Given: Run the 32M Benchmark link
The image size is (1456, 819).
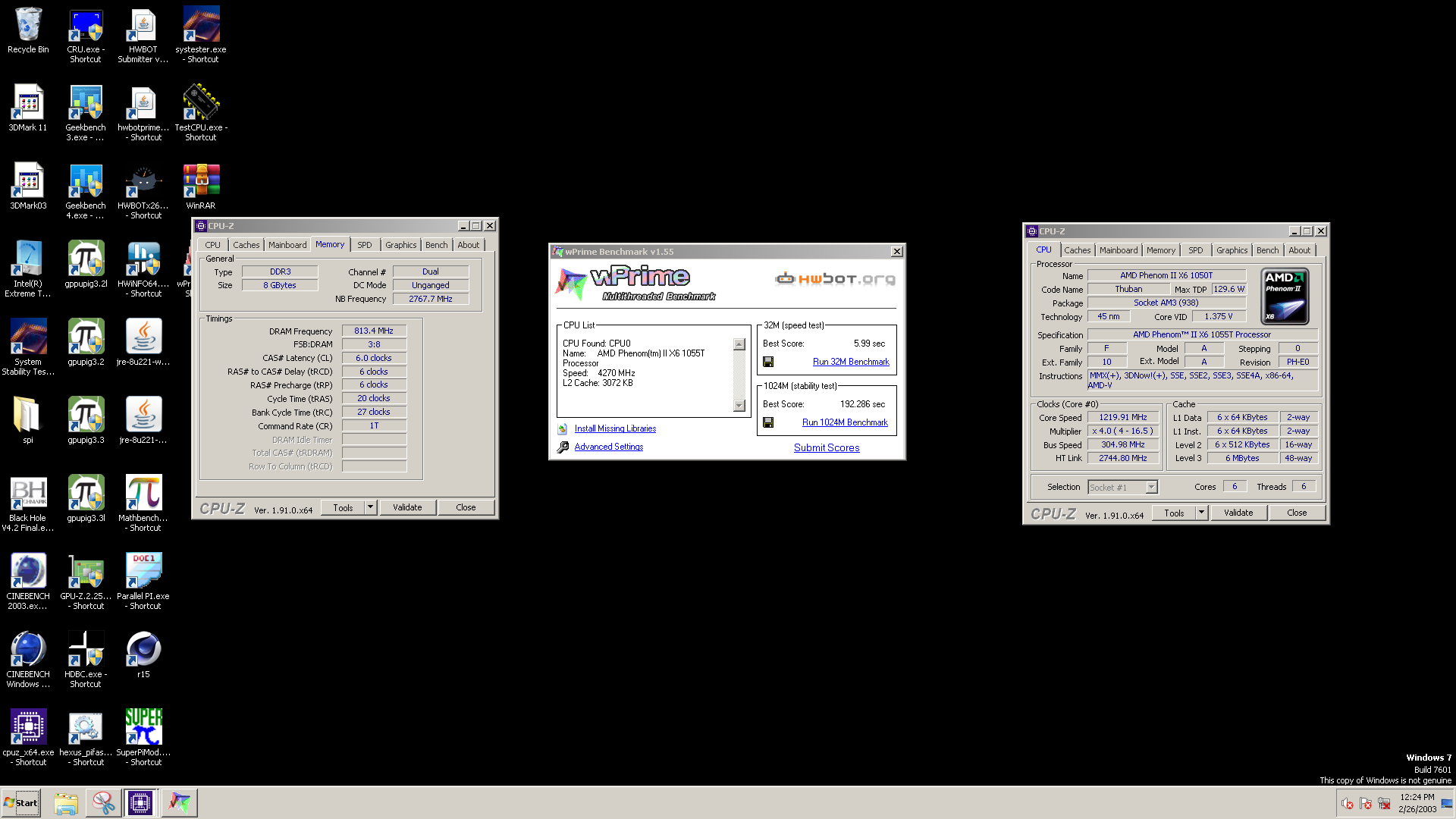Looking at the screenshot, I should [851, 362].
